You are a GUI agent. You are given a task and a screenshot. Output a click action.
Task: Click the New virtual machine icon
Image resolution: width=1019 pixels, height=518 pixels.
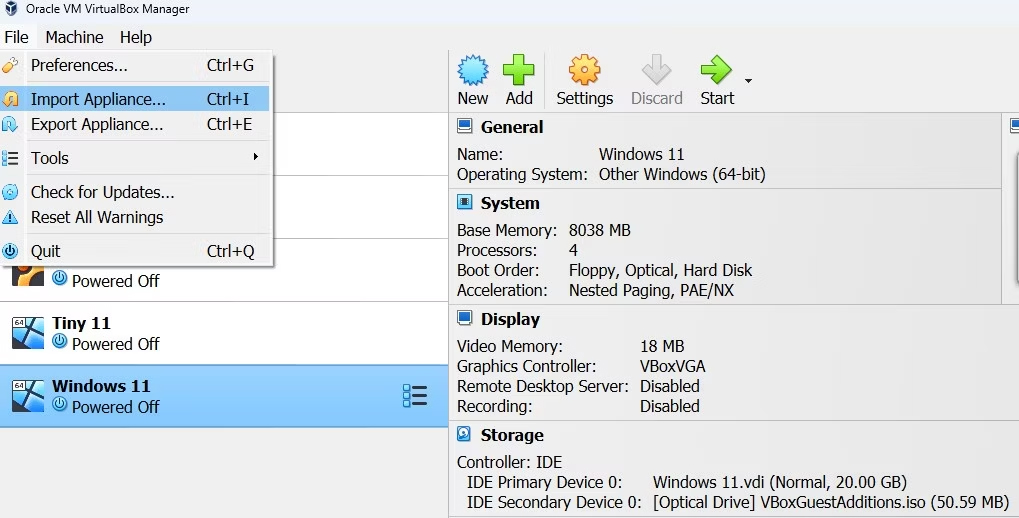tap(472, 72)
